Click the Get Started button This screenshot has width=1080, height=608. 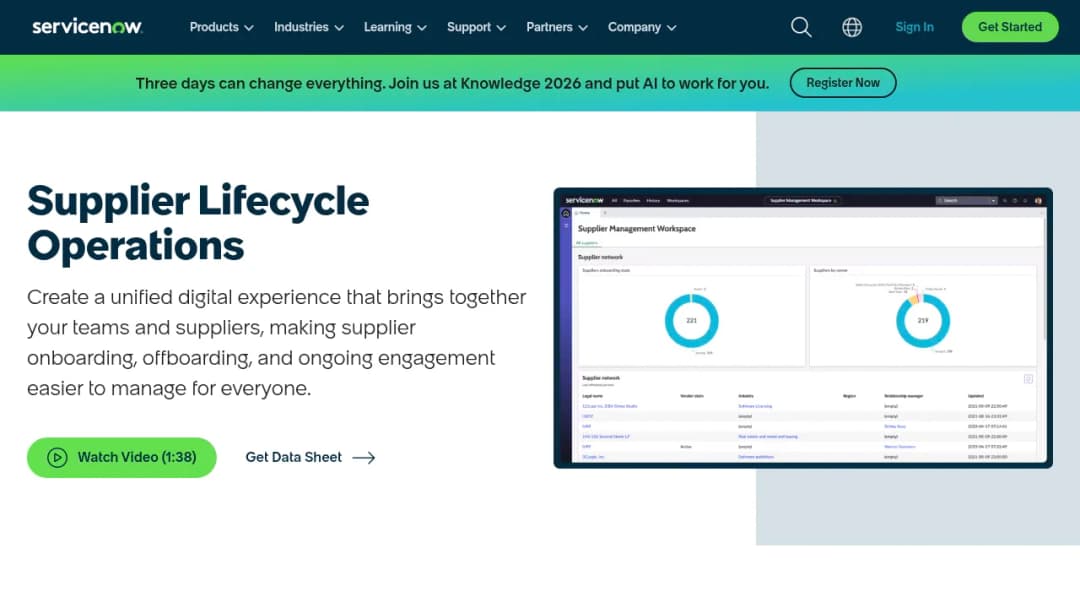(1010, 28)
